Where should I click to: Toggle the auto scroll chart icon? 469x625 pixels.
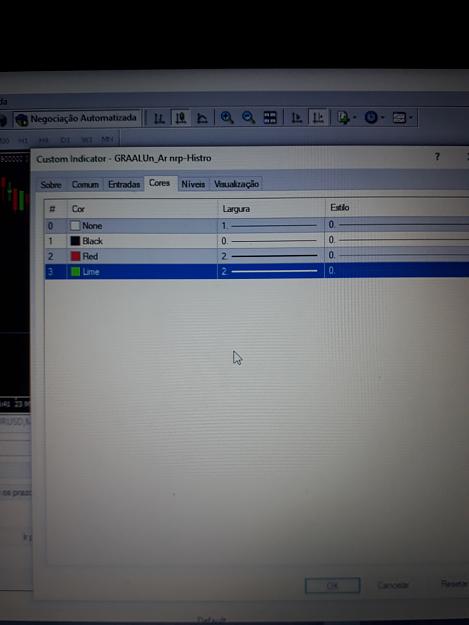(x=296, y=118)
